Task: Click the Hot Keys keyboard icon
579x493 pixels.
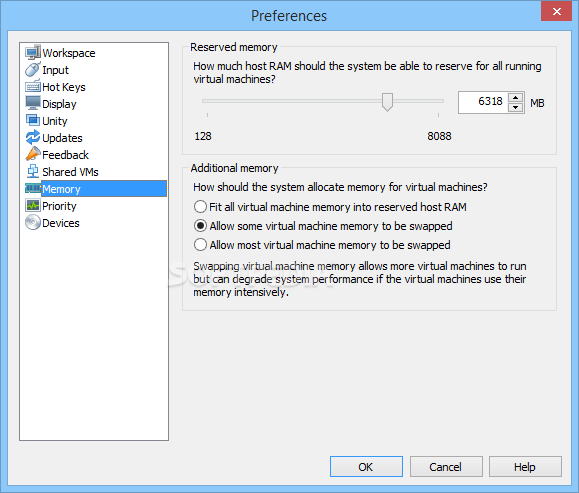Action: [33, 86]
